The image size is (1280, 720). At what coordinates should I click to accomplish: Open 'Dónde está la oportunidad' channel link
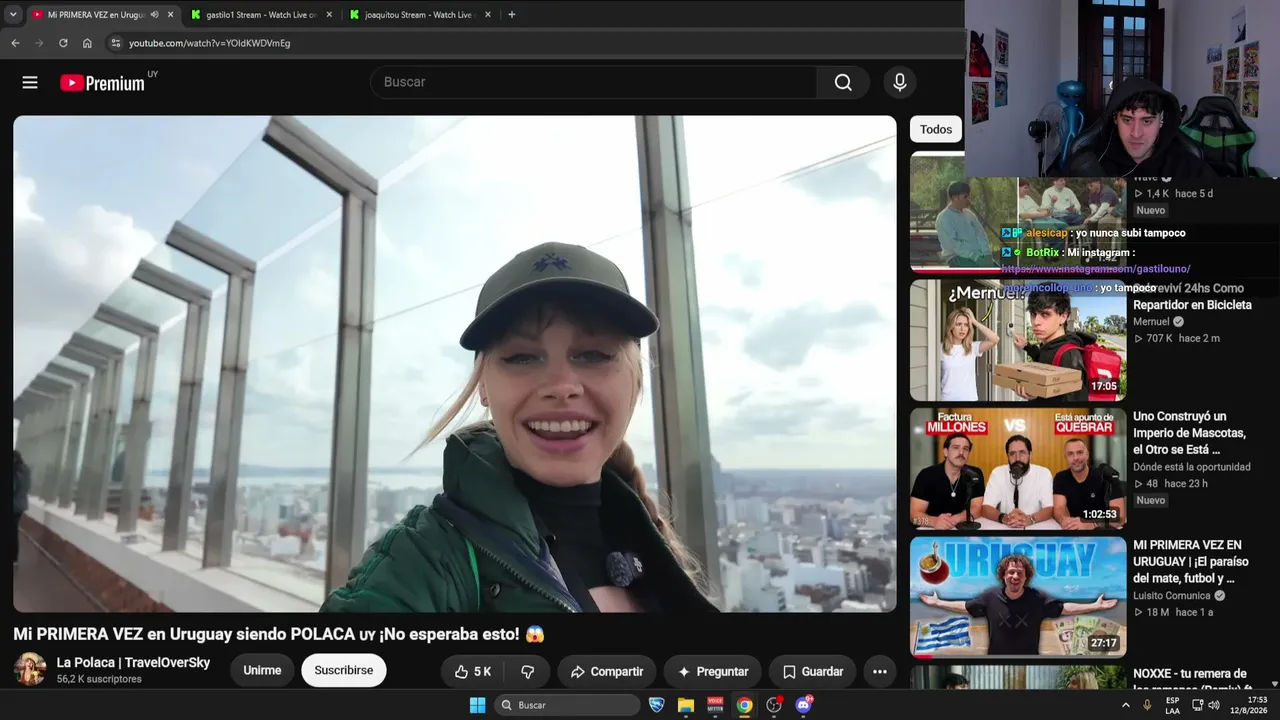pyautogui.click(x=1192, y=467)
